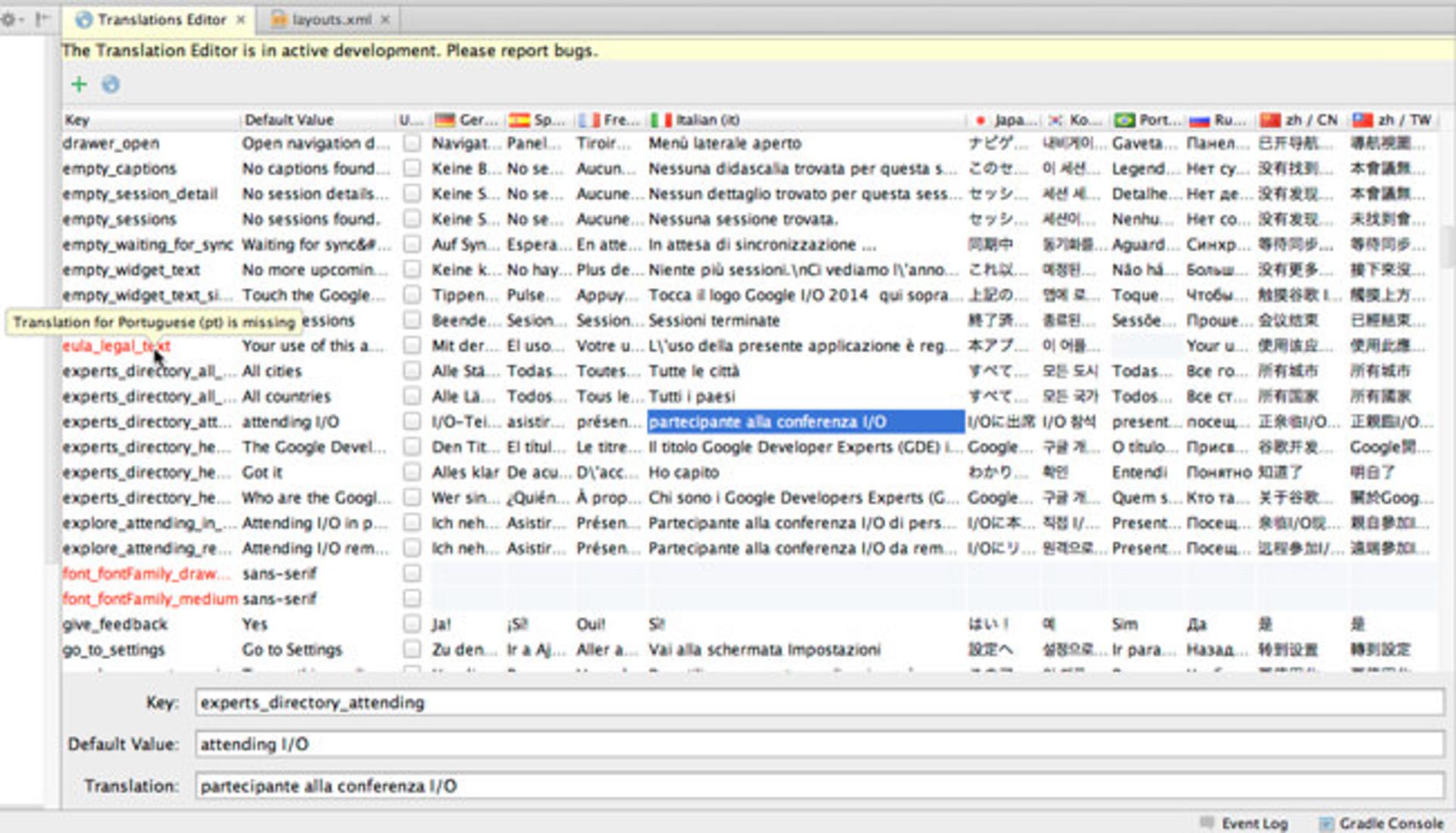
Task: Check untranslatable box for eula_legal_text row
Action: click(412, 346)
